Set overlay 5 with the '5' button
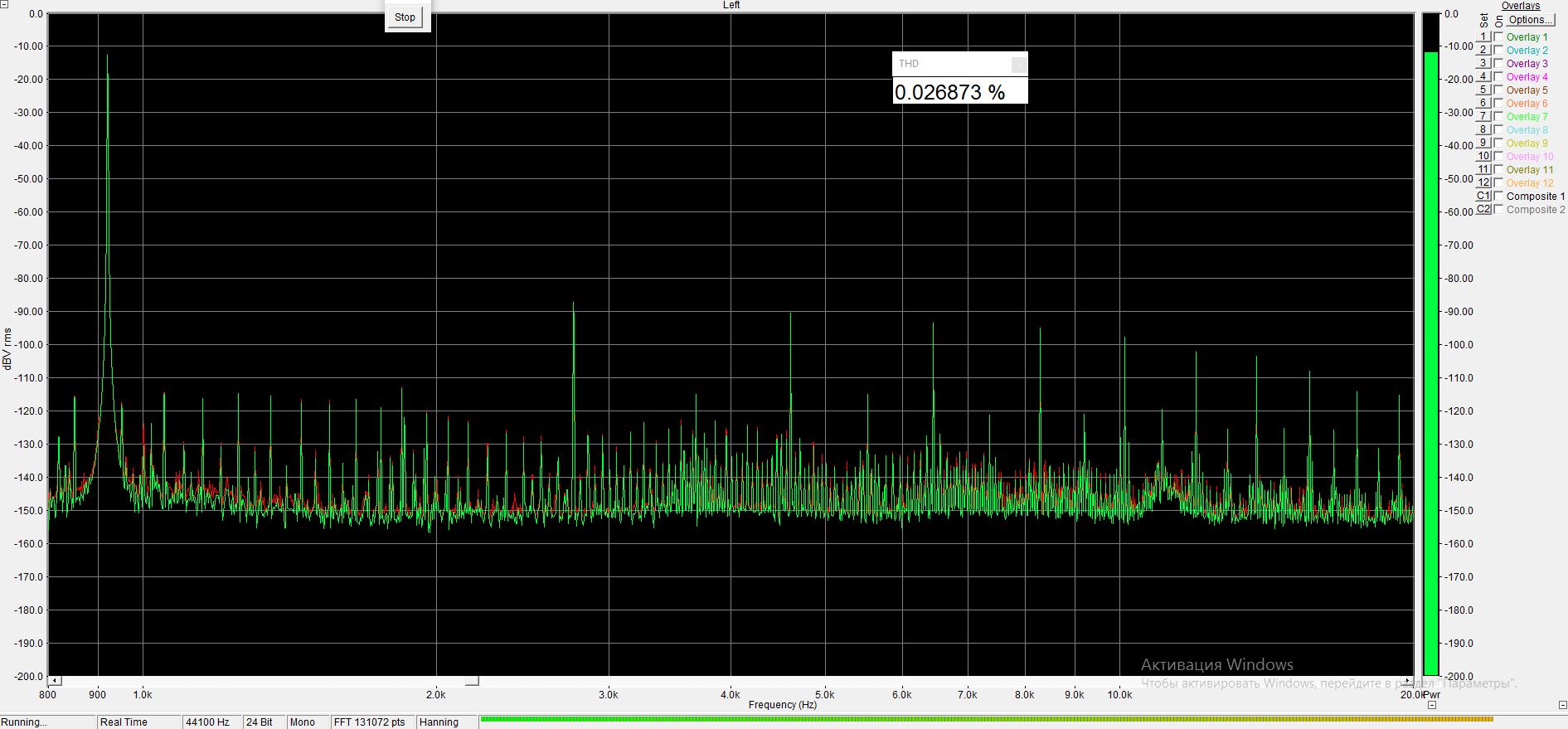 [x=1483, y=90]
